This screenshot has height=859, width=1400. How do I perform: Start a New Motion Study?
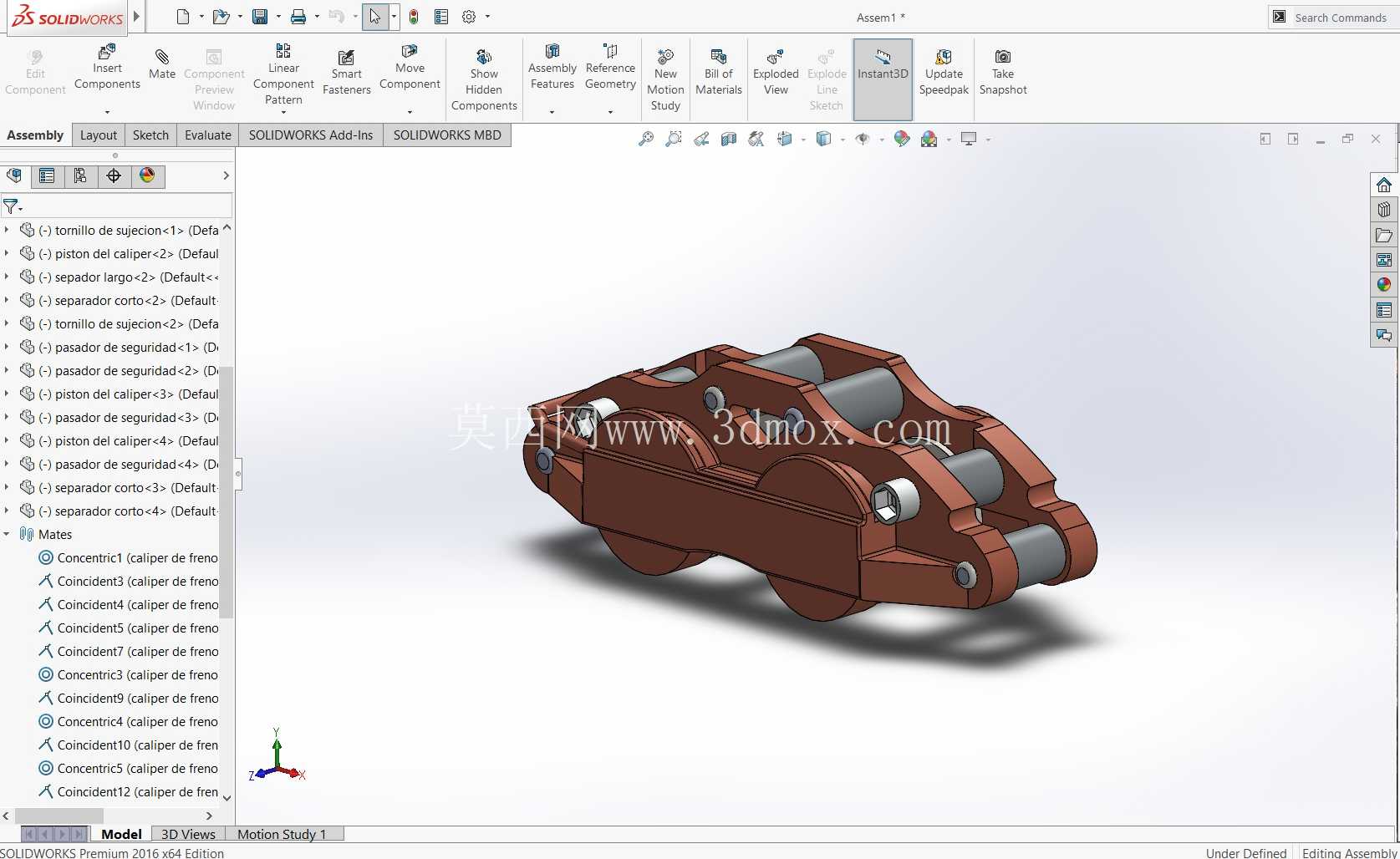[665, 80]
